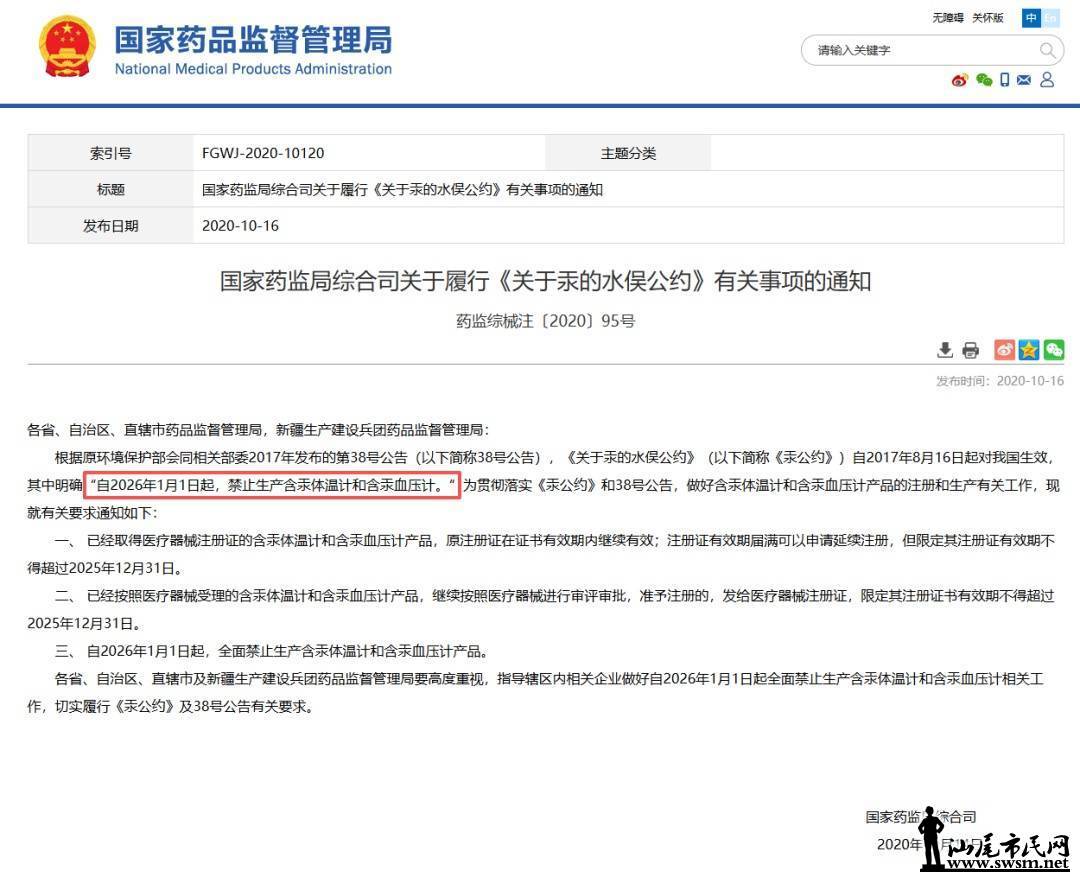Print the article with the printer icon

(x=970, y=350)
